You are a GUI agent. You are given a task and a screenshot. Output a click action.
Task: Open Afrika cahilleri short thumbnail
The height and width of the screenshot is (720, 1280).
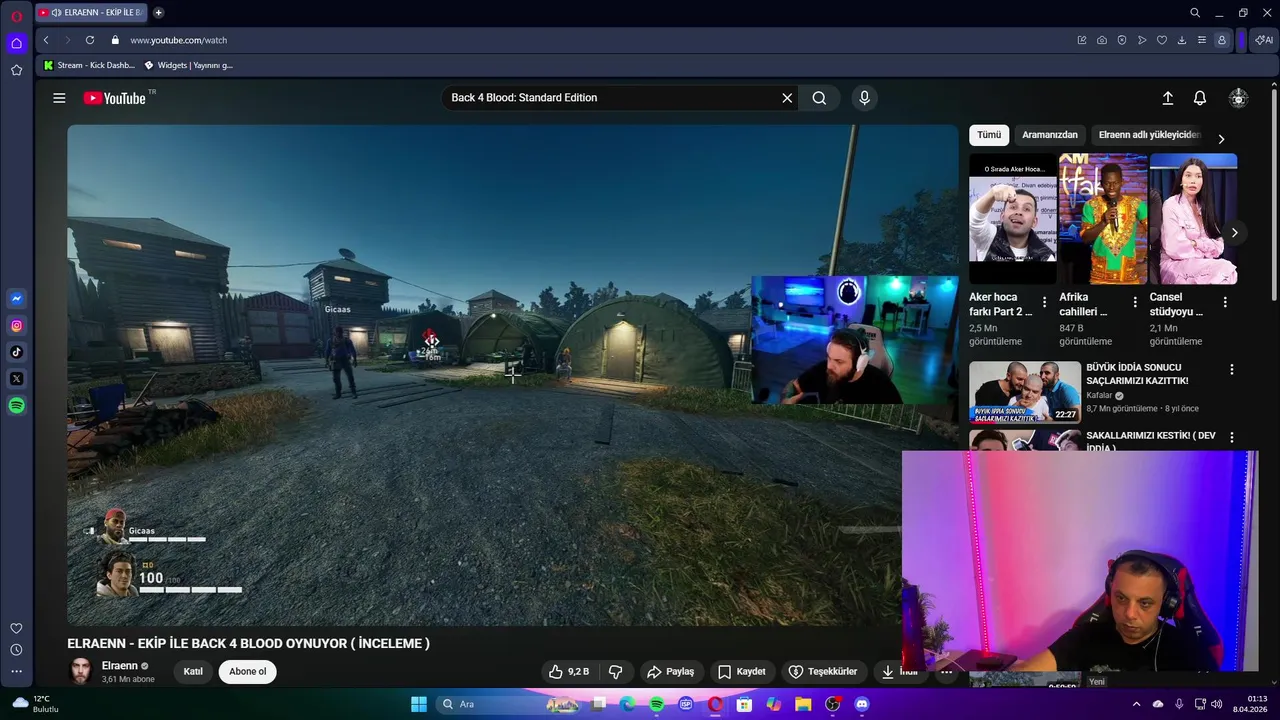[1103, 219]
